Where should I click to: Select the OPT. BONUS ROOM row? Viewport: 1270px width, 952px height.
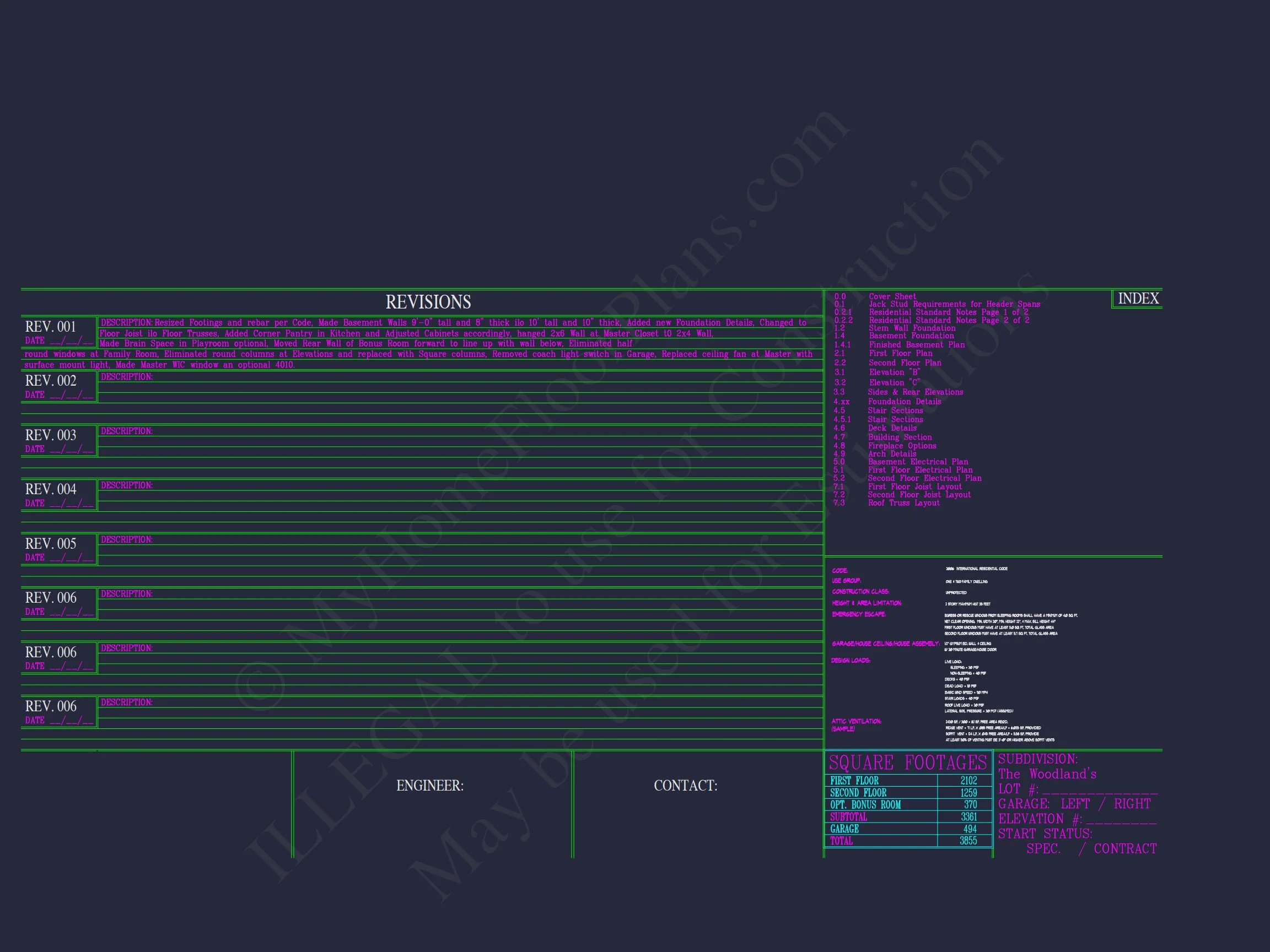click(865, 804)
